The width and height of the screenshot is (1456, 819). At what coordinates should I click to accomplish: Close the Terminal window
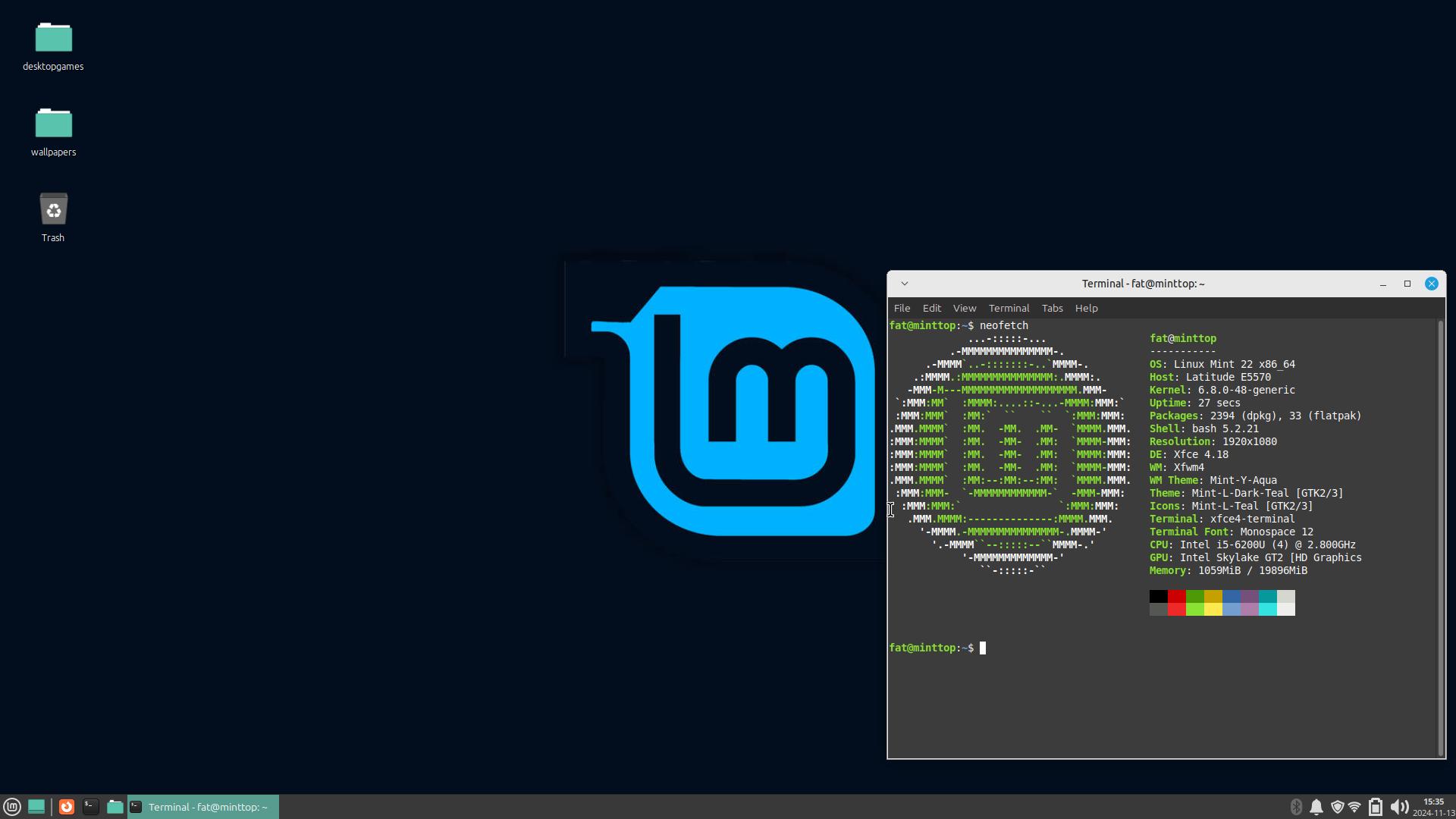(x=1432, y=284)
